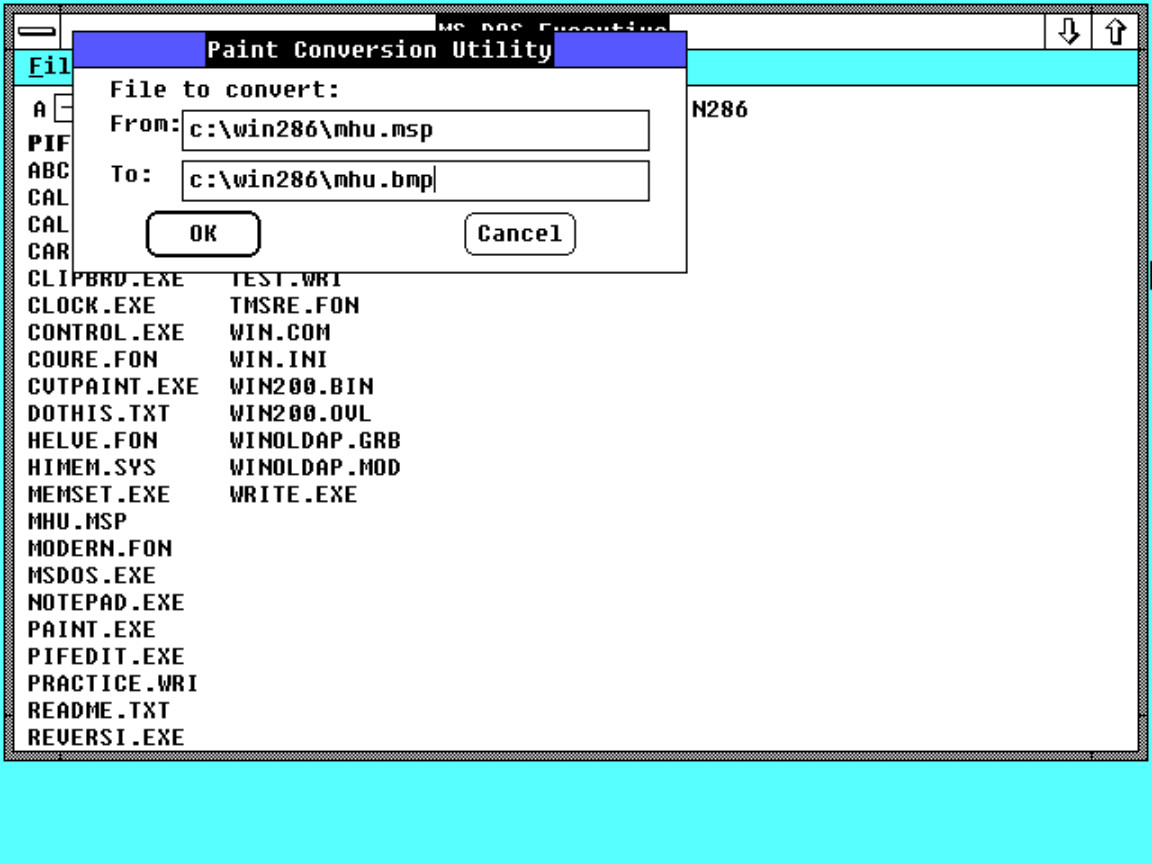Select COURE.FON in file list
Viewport: 1152px width, 864px height.
(x=93, y=360)
